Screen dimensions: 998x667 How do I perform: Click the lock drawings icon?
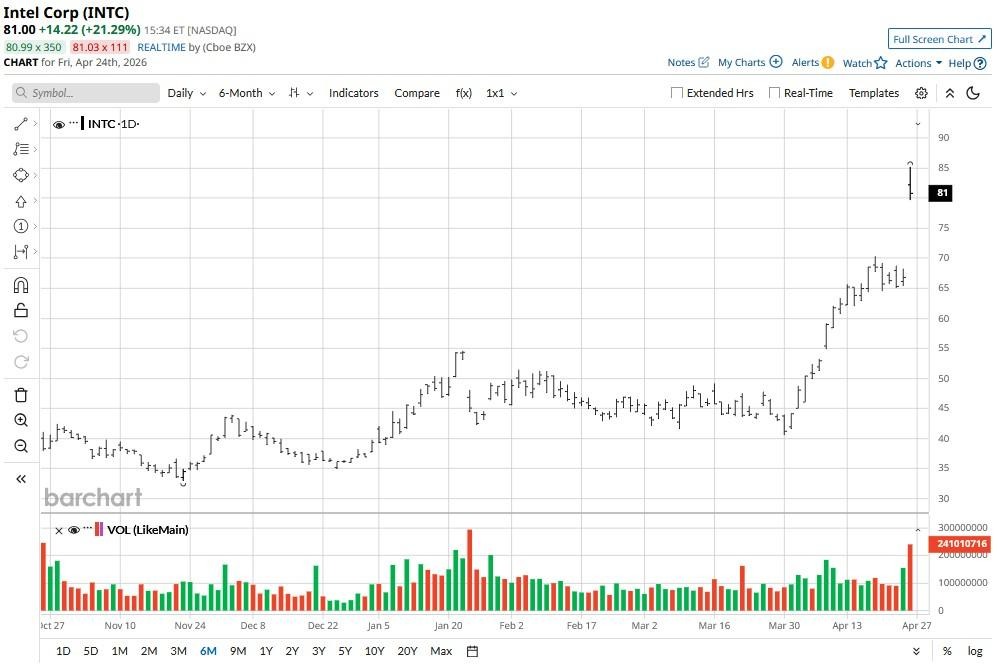21,311
